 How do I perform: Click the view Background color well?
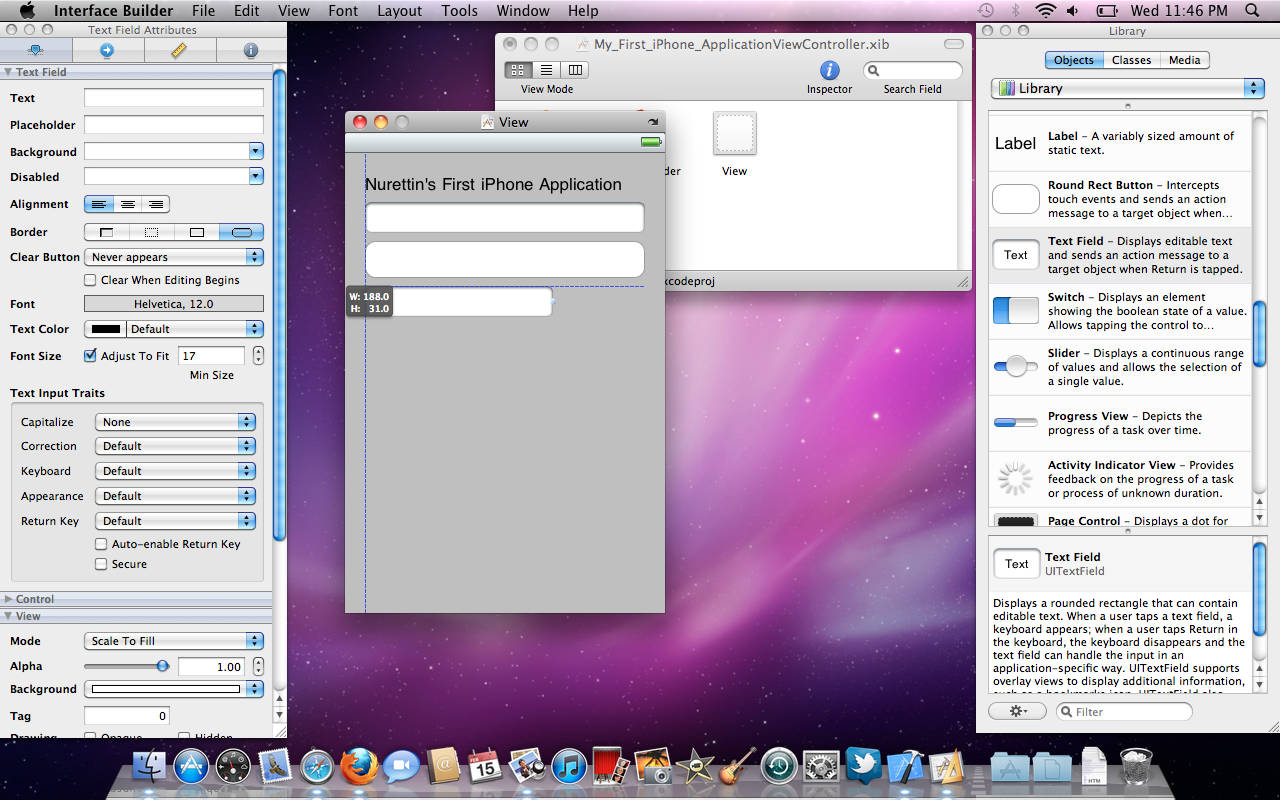click(165, 689)
